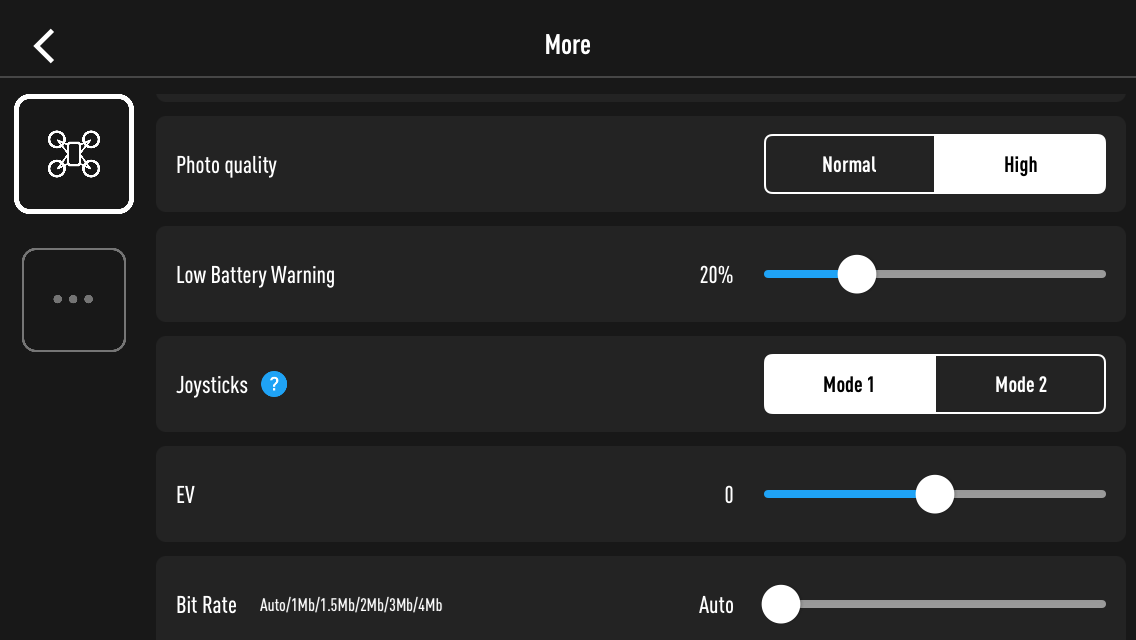Click the Bit Rate slider handle
1136x640 pixels.
pos(781,604)
